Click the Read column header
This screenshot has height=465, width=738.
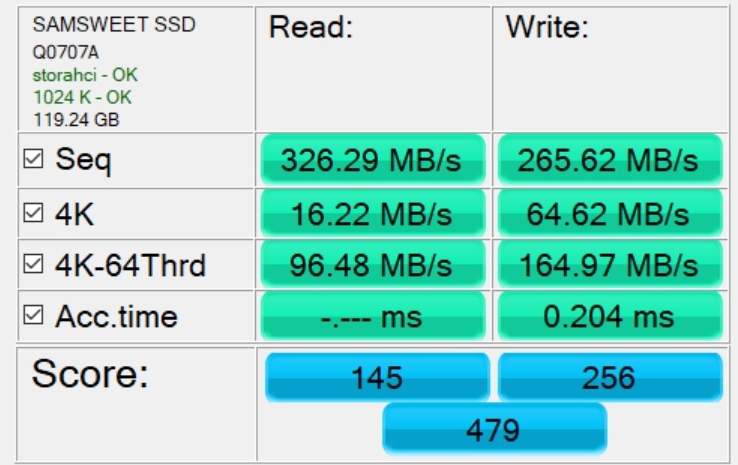click(311, 28)
